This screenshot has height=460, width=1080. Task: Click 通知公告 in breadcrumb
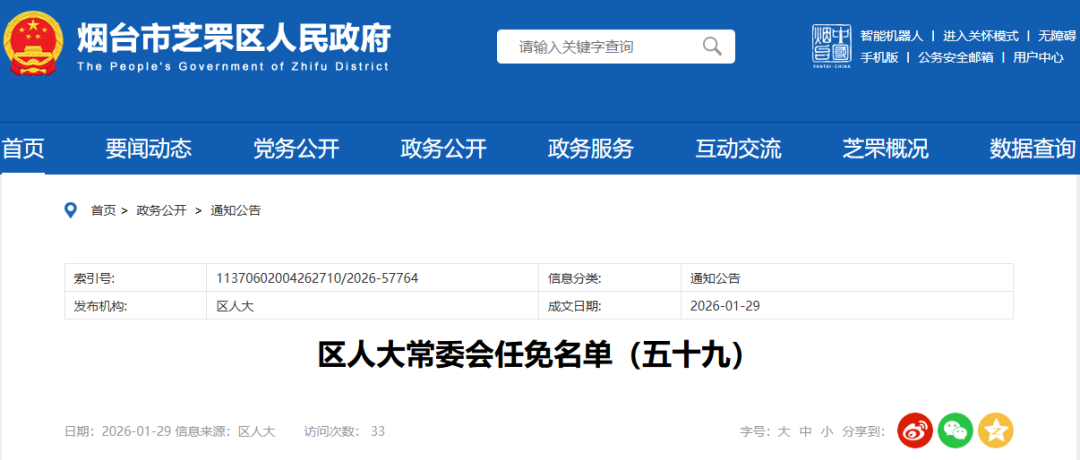[x=235, y=210]
